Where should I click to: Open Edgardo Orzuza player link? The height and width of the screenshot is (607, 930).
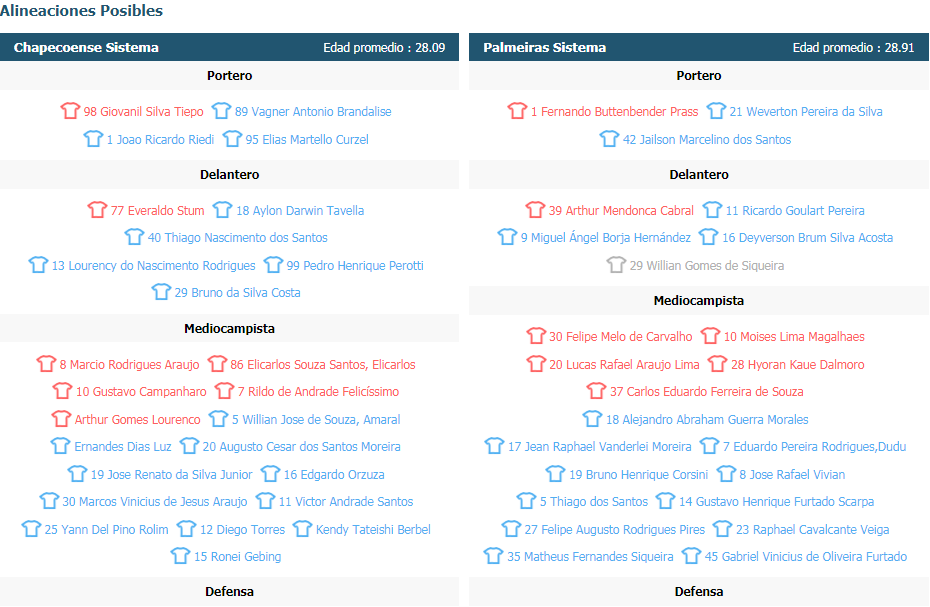pyautogui.click(x=334, y=475)
